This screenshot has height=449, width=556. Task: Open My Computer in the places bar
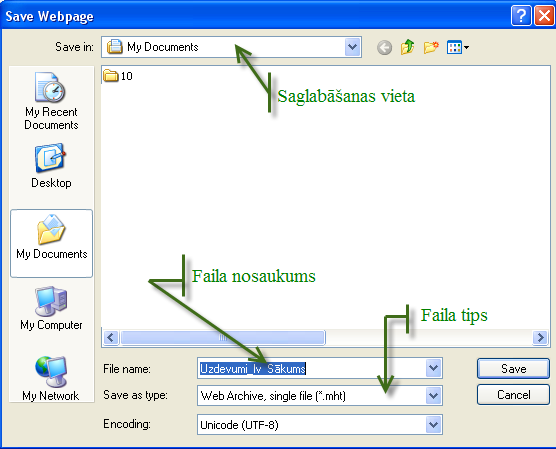tap(51, 308)
